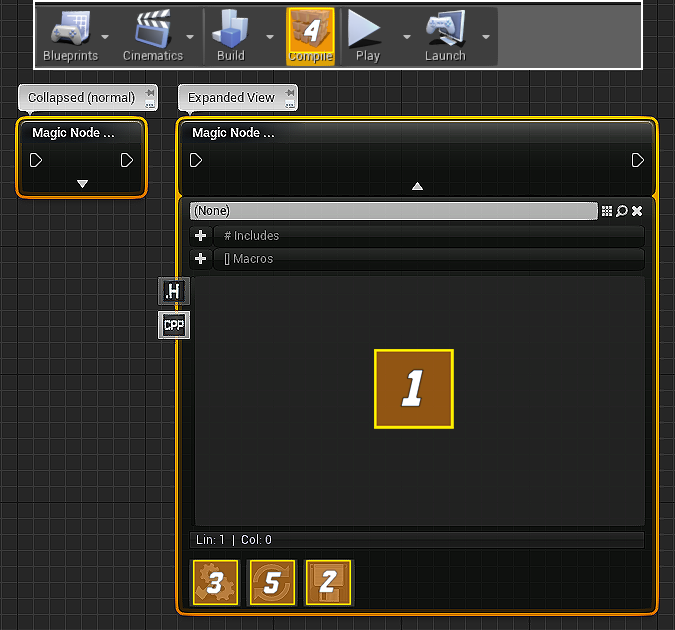Open the Build options dropdown arrow
Viewport: 675px width, 630px height.
coord(270,36)
